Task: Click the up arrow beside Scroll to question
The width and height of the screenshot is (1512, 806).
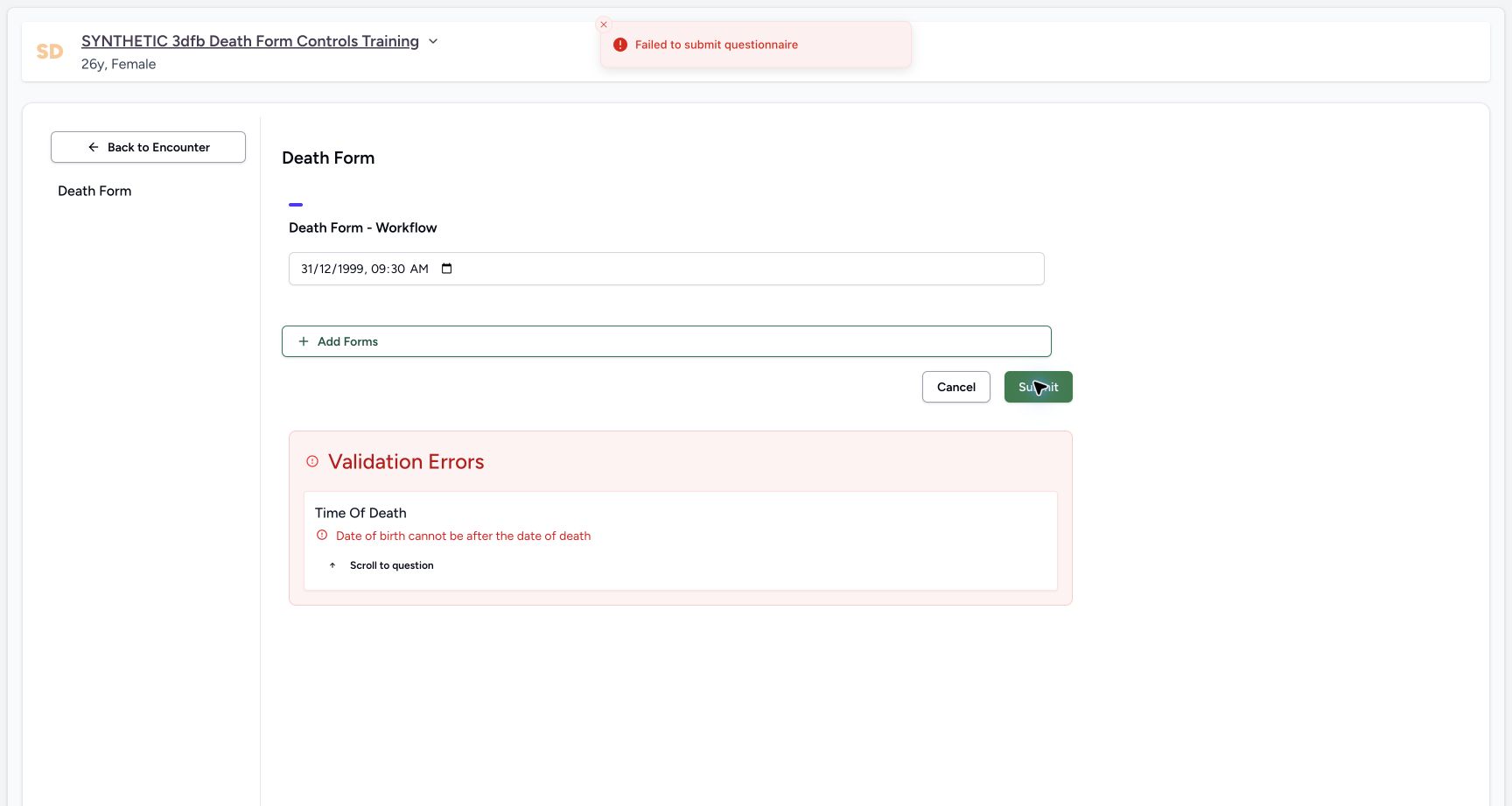Action: tap(332, 565)
